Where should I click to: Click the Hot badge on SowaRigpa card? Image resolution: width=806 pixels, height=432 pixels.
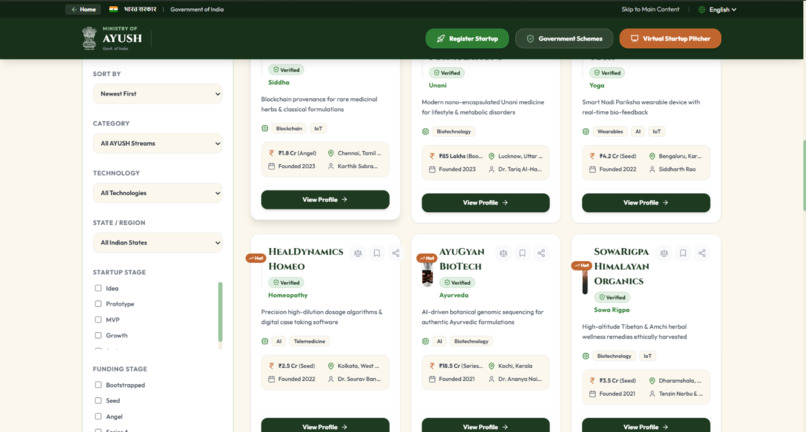tap(581, 265)
